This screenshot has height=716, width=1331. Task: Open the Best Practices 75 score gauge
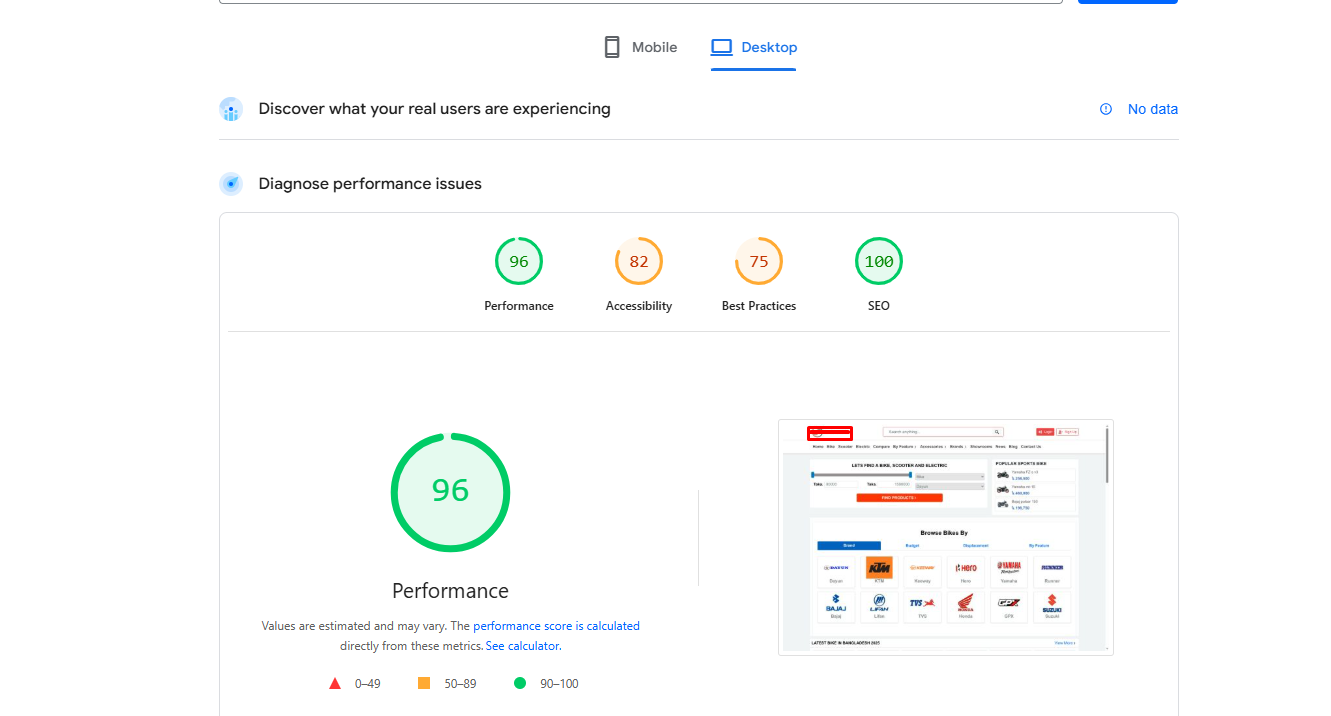[x=759, y=262]
